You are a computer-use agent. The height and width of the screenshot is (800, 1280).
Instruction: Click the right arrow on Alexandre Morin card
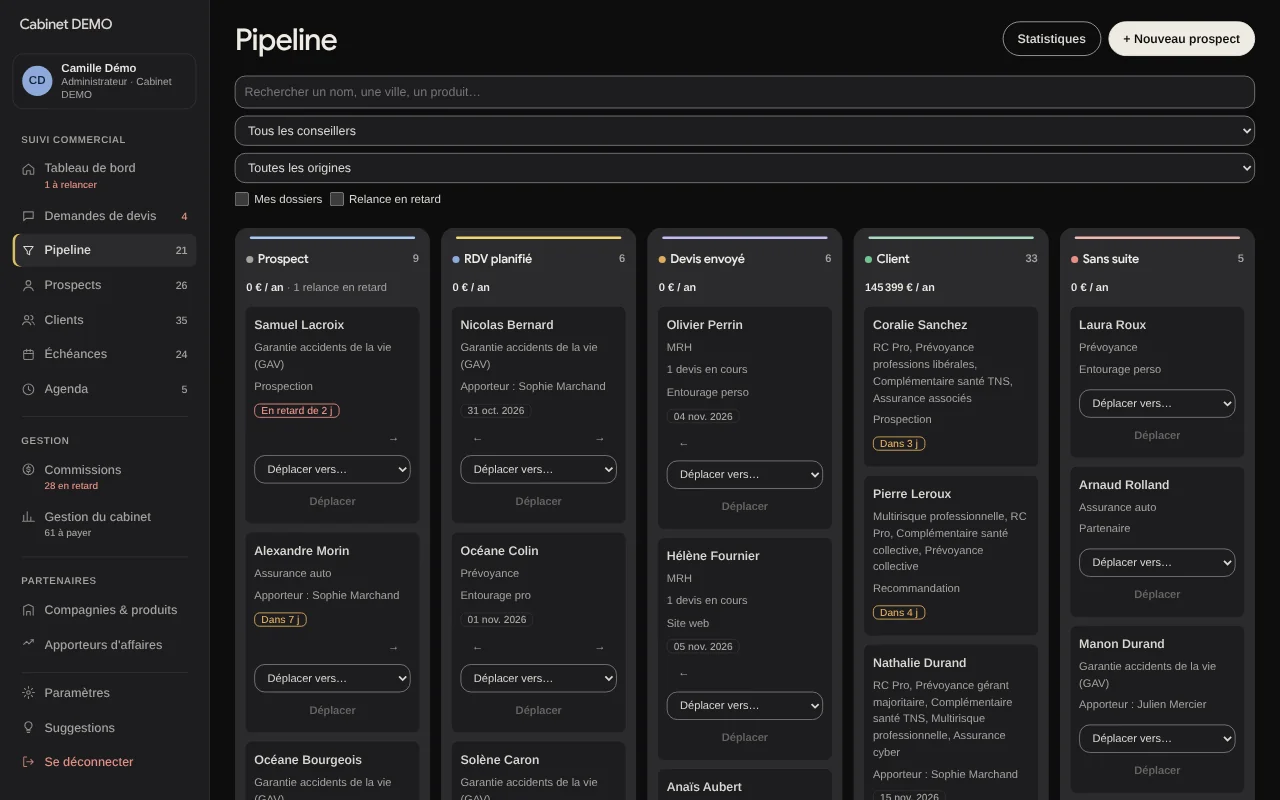point(393,648)
